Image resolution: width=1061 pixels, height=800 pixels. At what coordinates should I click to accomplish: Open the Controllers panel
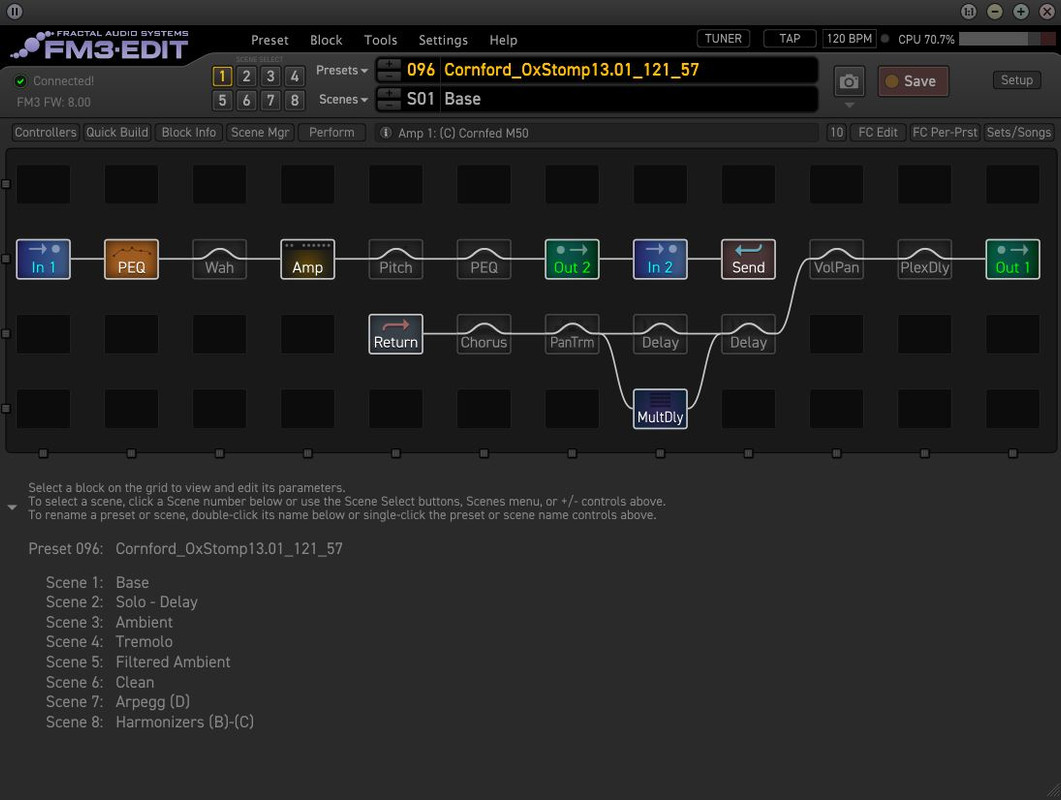point(45,133)
